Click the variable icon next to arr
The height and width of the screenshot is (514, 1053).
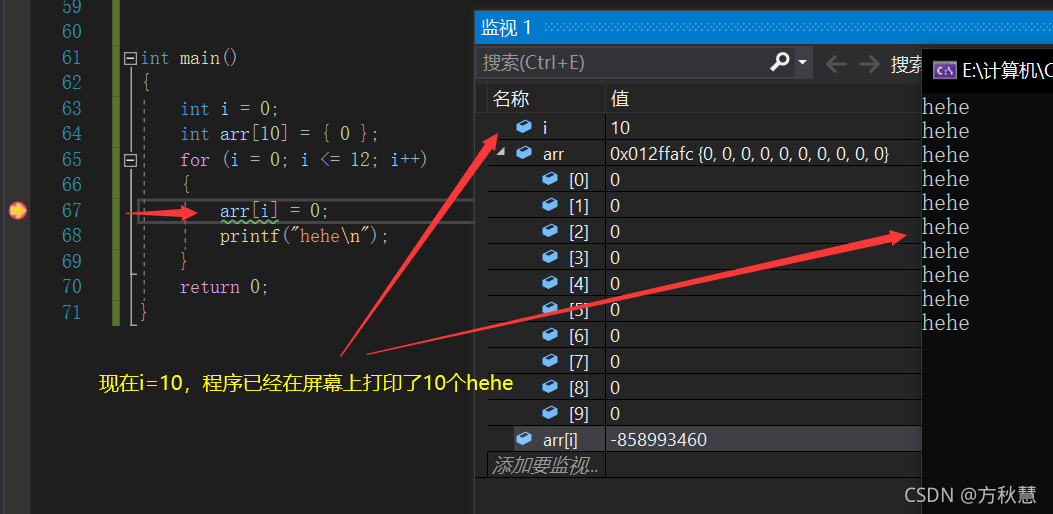[x=524, y=153]
